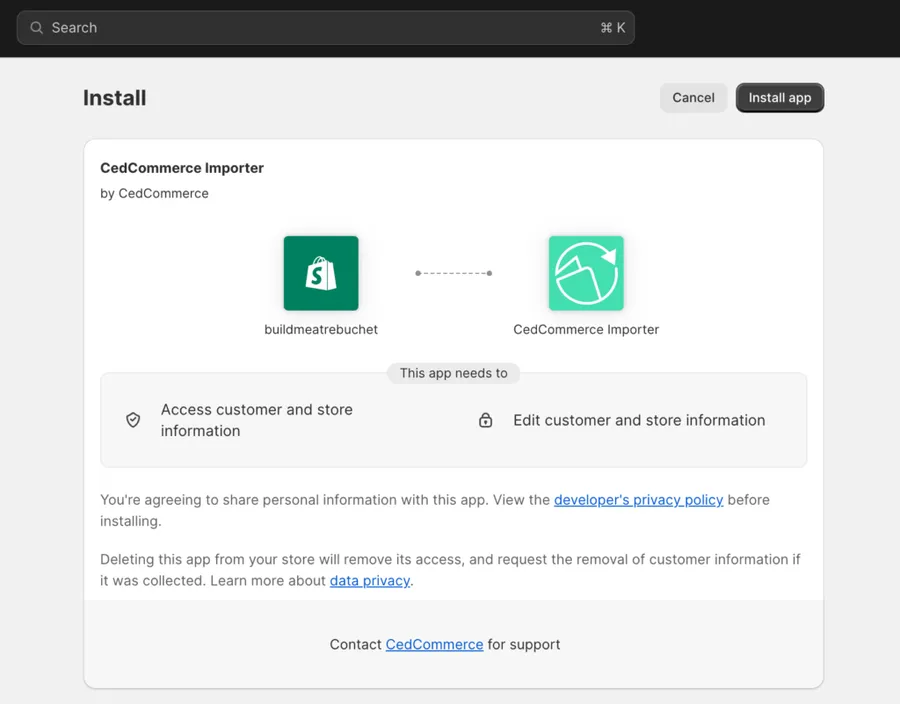This screenshot has width=900, height=704.
Task: Click the green S icon above buildmeatrebuchet
Action: pos(320,272)
